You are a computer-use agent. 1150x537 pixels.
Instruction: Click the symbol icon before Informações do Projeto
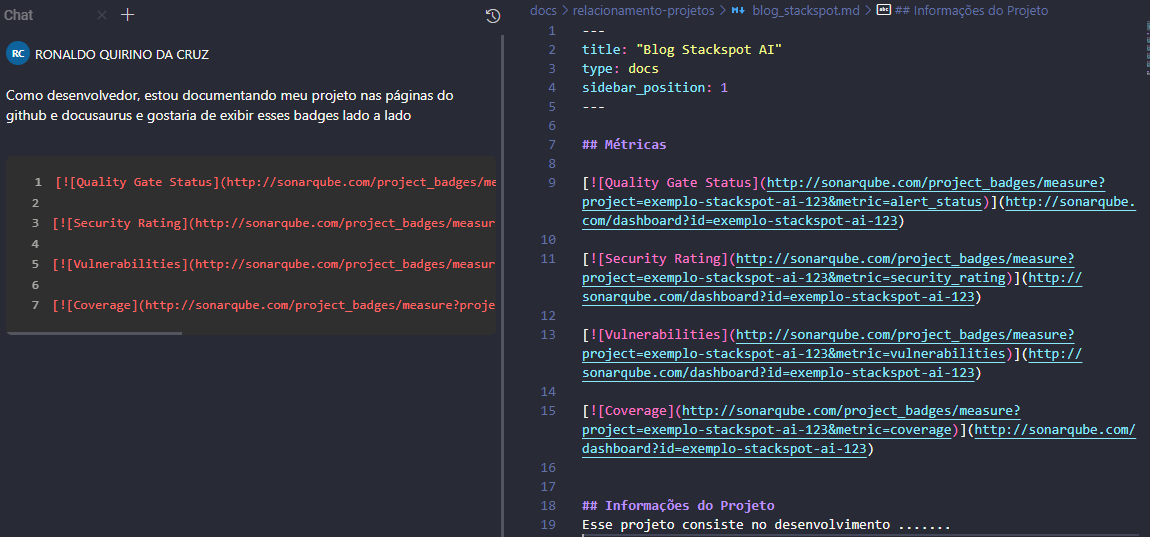coord(884,11)
